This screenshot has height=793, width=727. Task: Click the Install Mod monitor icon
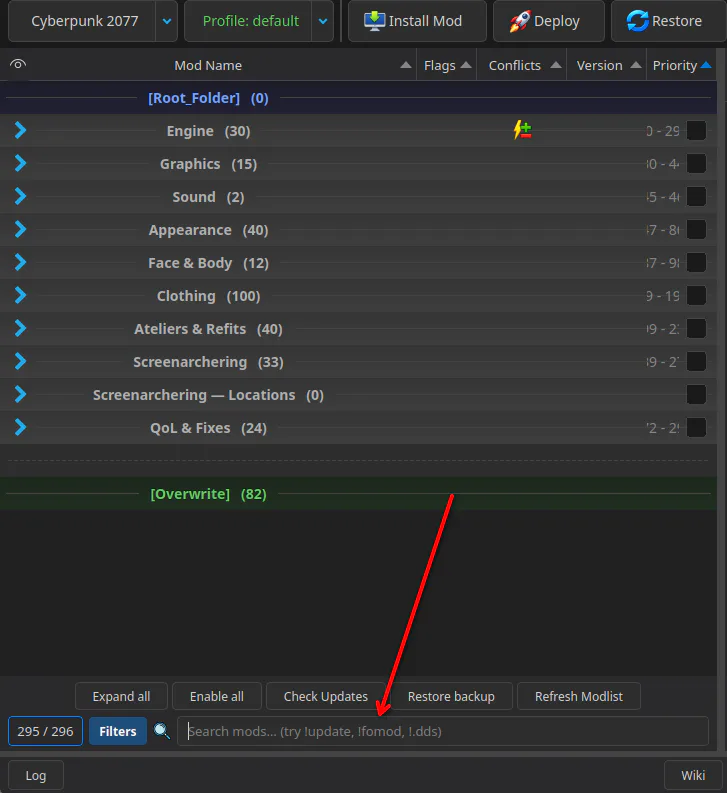coord(374,21)
